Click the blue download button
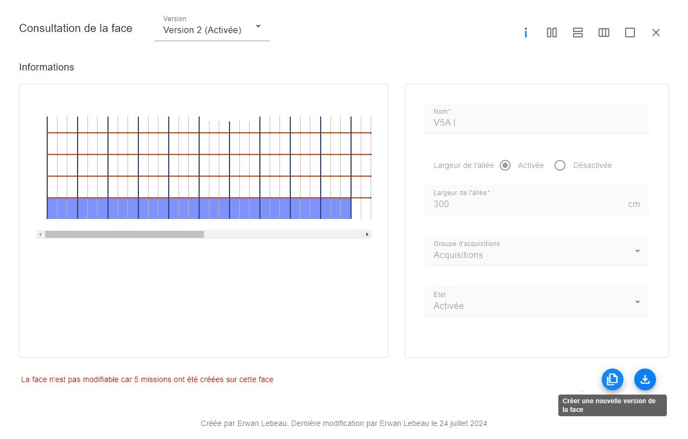Image resolution: width=688 pixels, height=439 pixels. coord(645,379)
